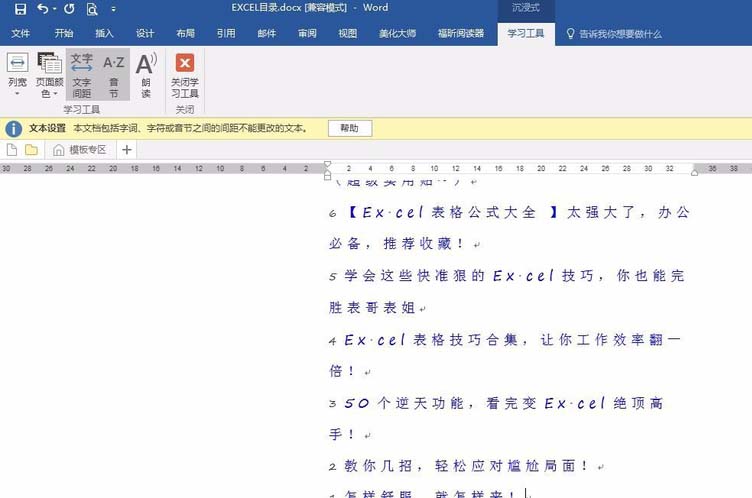Click the text 胜表哥表姐
The image size is (752, 498).
(x=372, y=307)
